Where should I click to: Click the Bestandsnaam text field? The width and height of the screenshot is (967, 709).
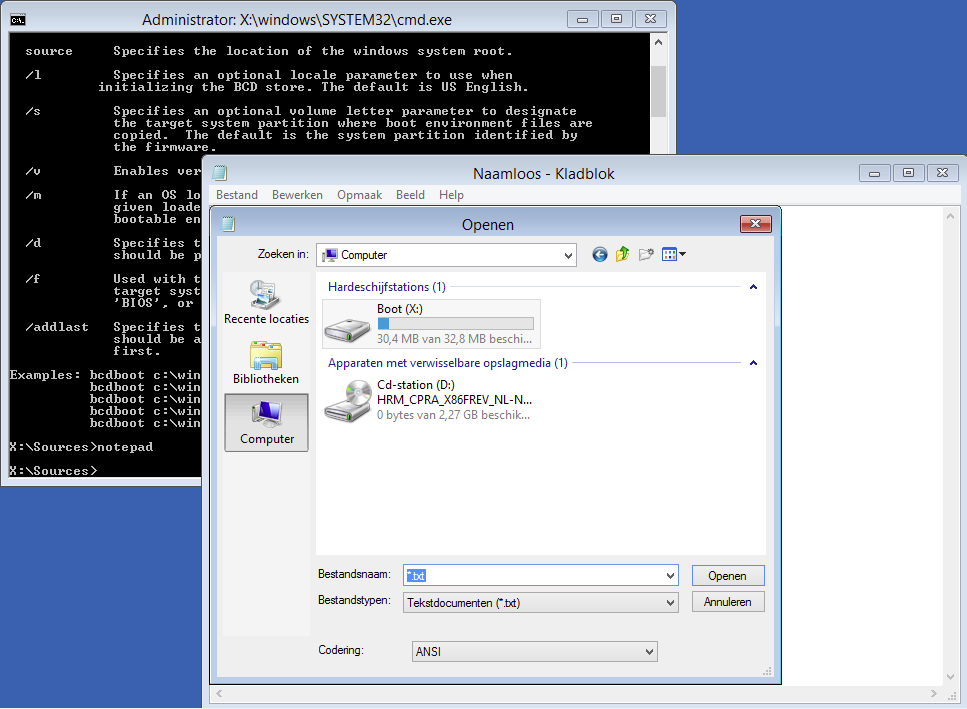(x=534, y=576)
